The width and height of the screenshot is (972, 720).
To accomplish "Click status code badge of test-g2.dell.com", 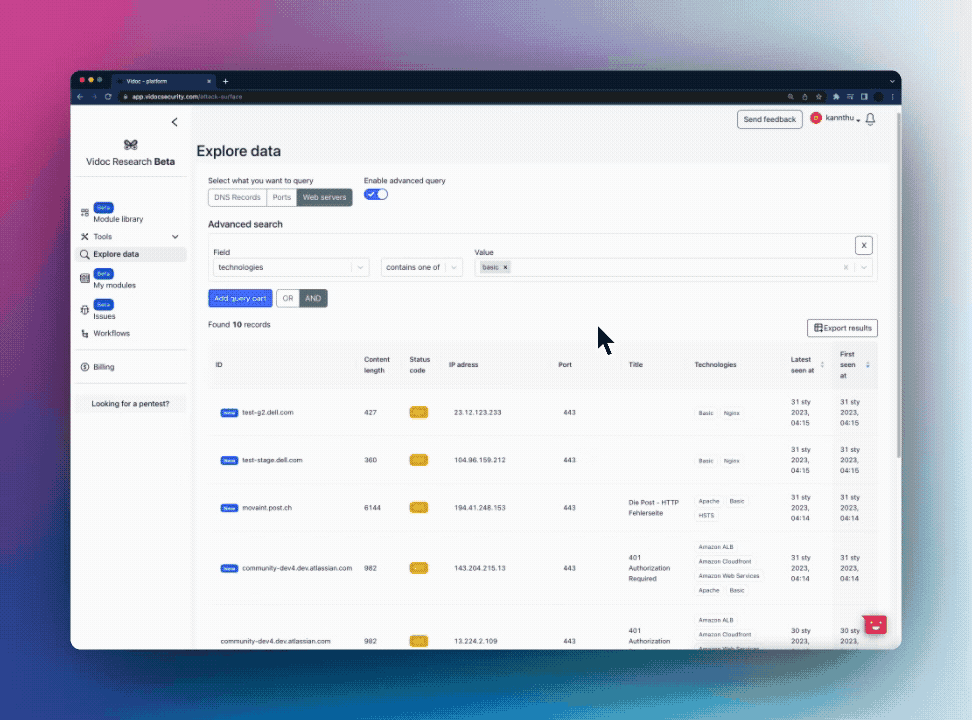I will pos(418,412).
